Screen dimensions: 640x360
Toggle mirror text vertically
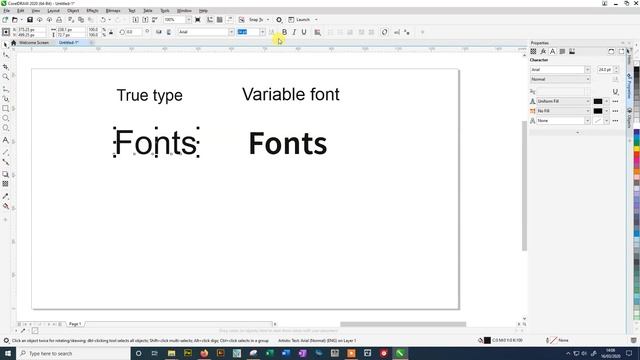pyautogui.click(x=169, y=32)
